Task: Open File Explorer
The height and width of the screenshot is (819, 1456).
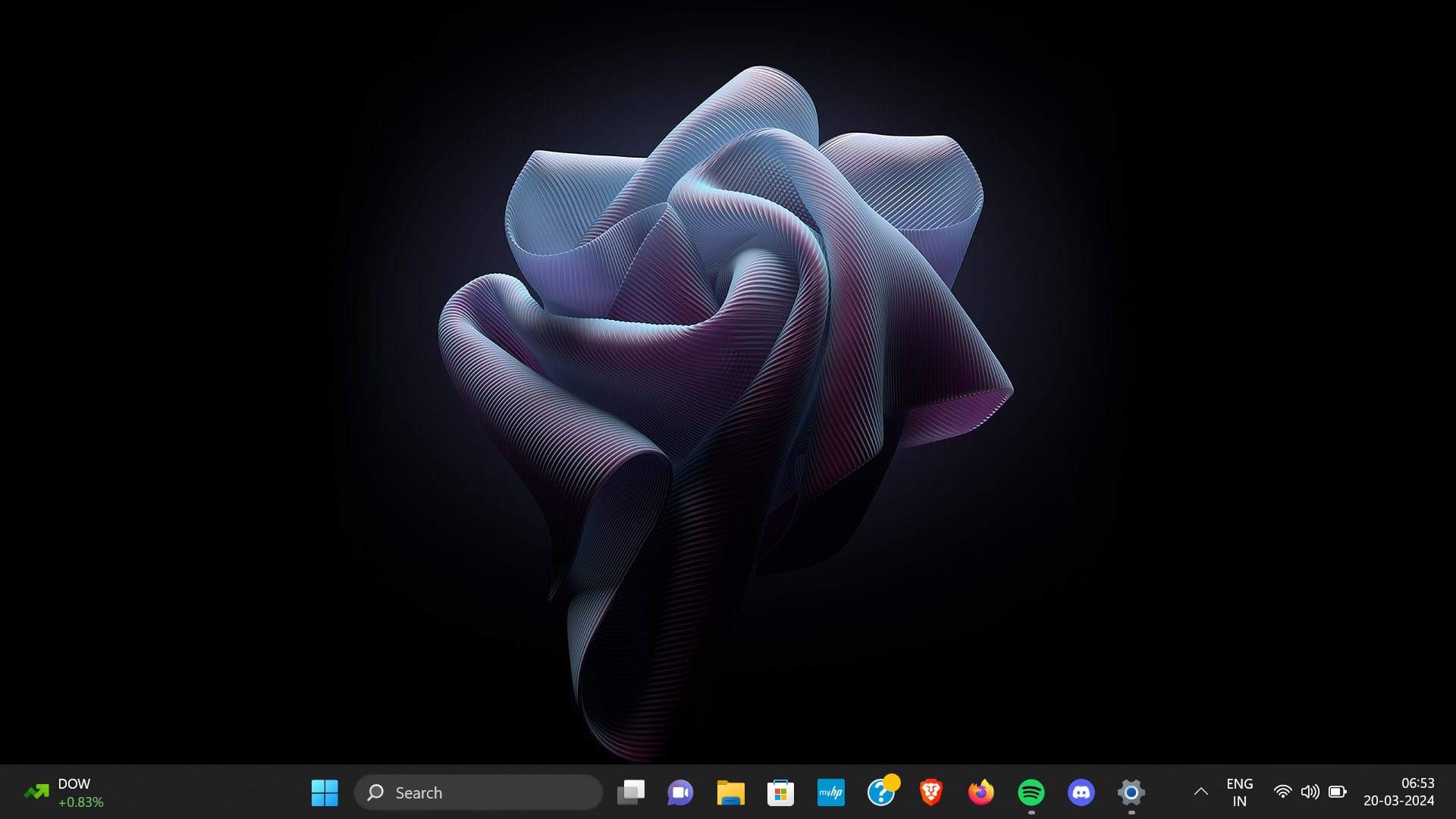Action: (730, 792)
